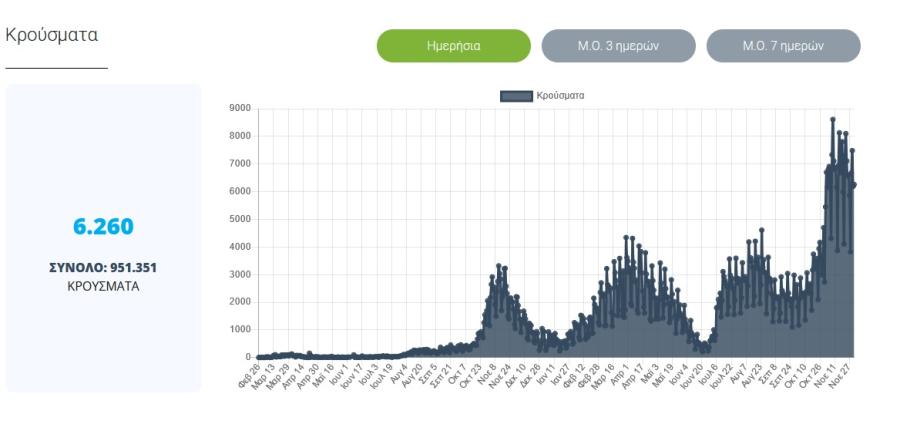
Task: Click the Ιαν 11 x-axis date label
Action: 546,374
